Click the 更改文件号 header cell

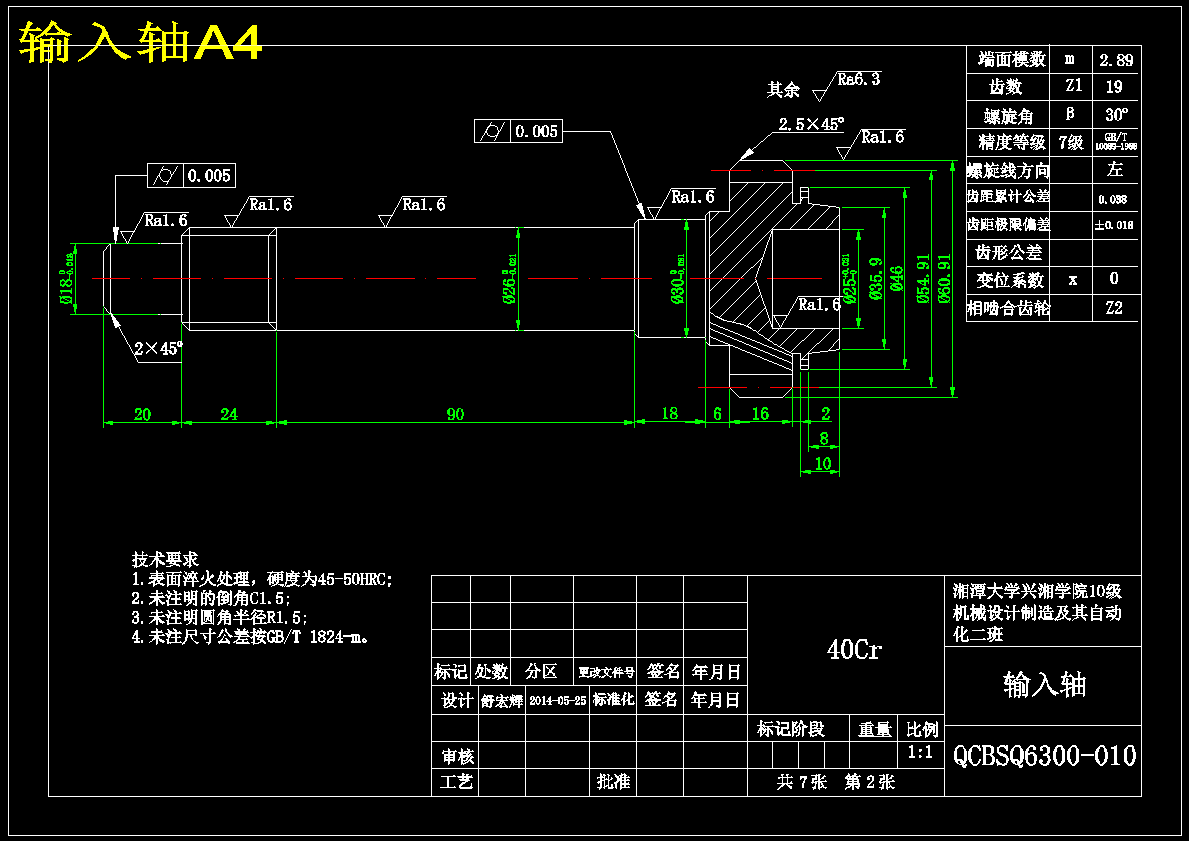(x=606, y=673)
